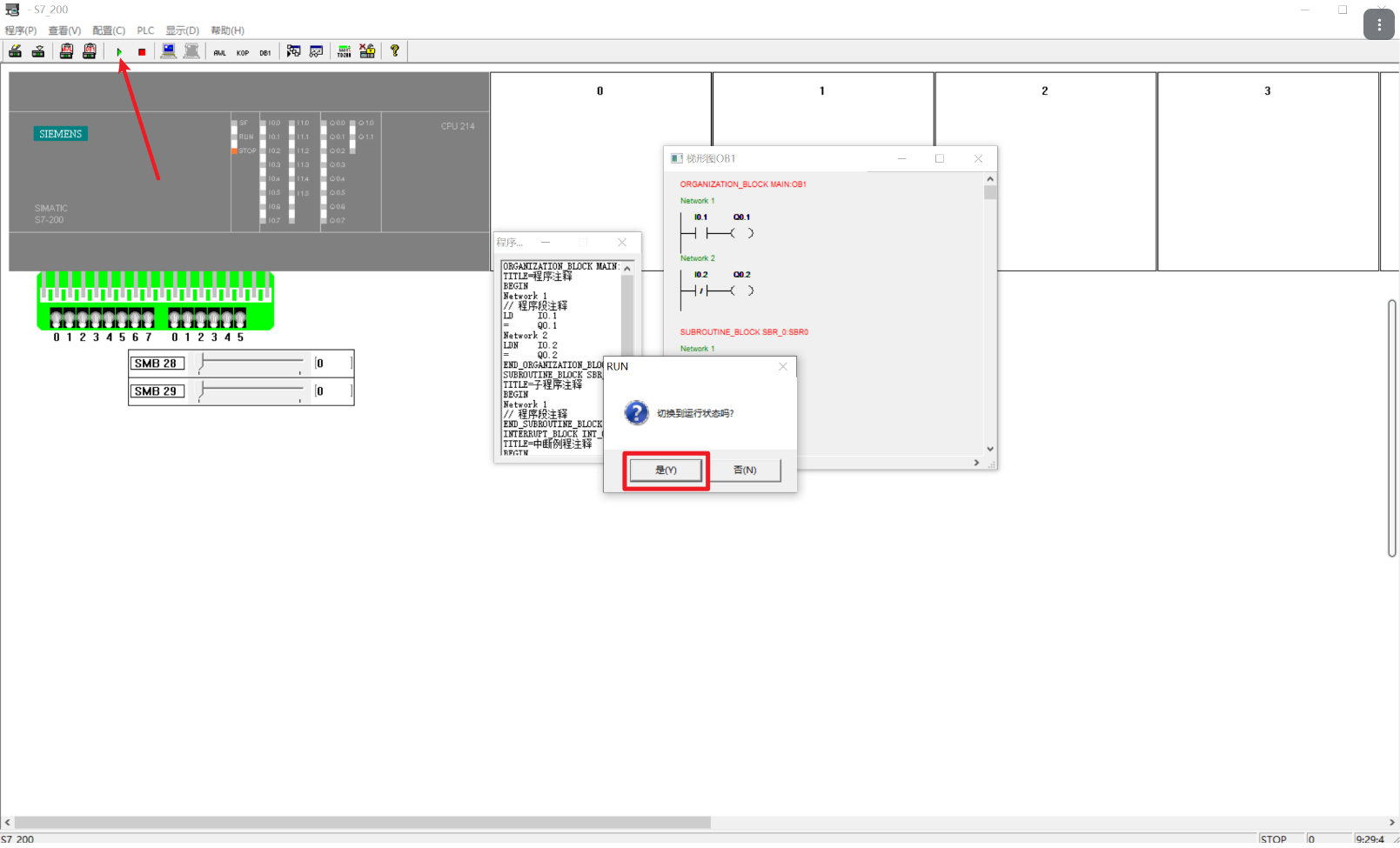Open the AWL statement list view
This screenshot has height=848, width=1400.
[219, 52]
